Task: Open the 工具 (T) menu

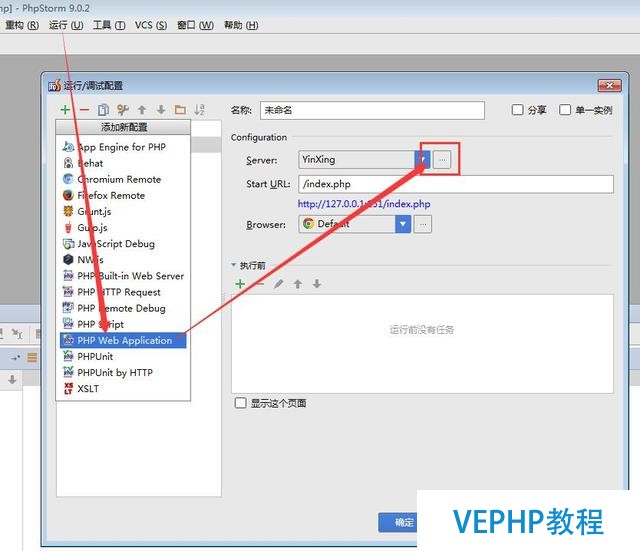Action: click(x=109, y=25)
